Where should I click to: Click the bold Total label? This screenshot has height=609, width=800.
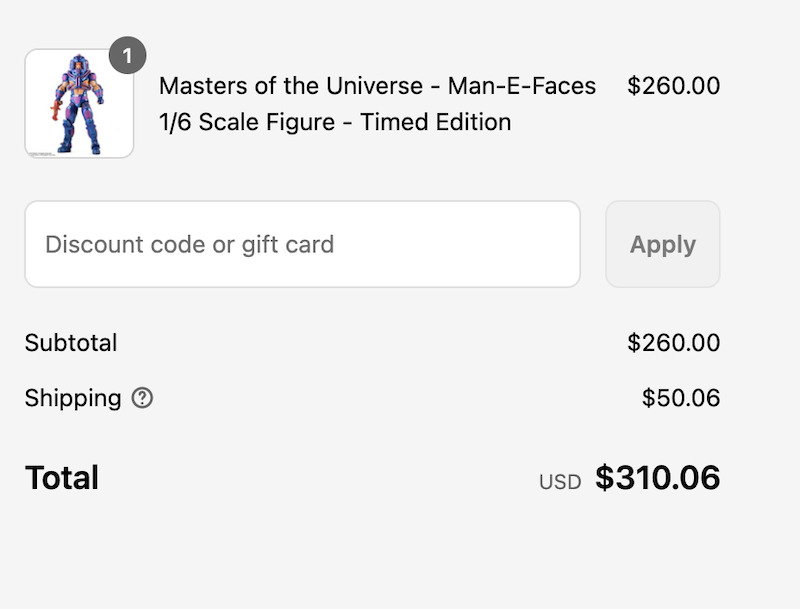coord(62,478)
